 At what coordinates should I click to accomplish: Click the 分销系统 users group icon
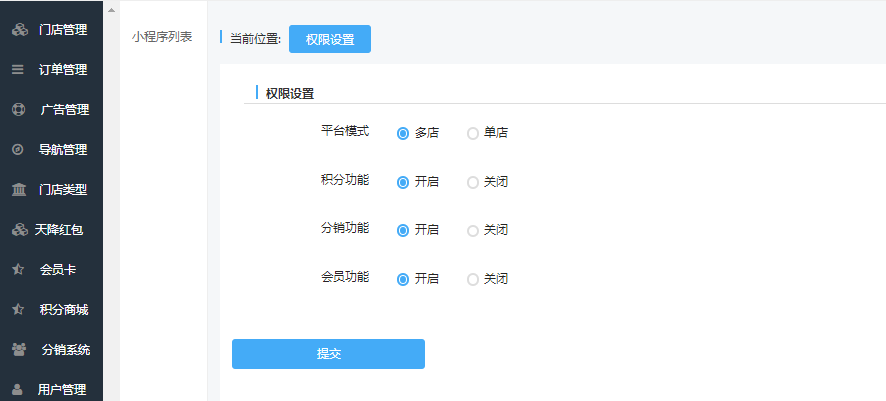[x=19, y=350]
